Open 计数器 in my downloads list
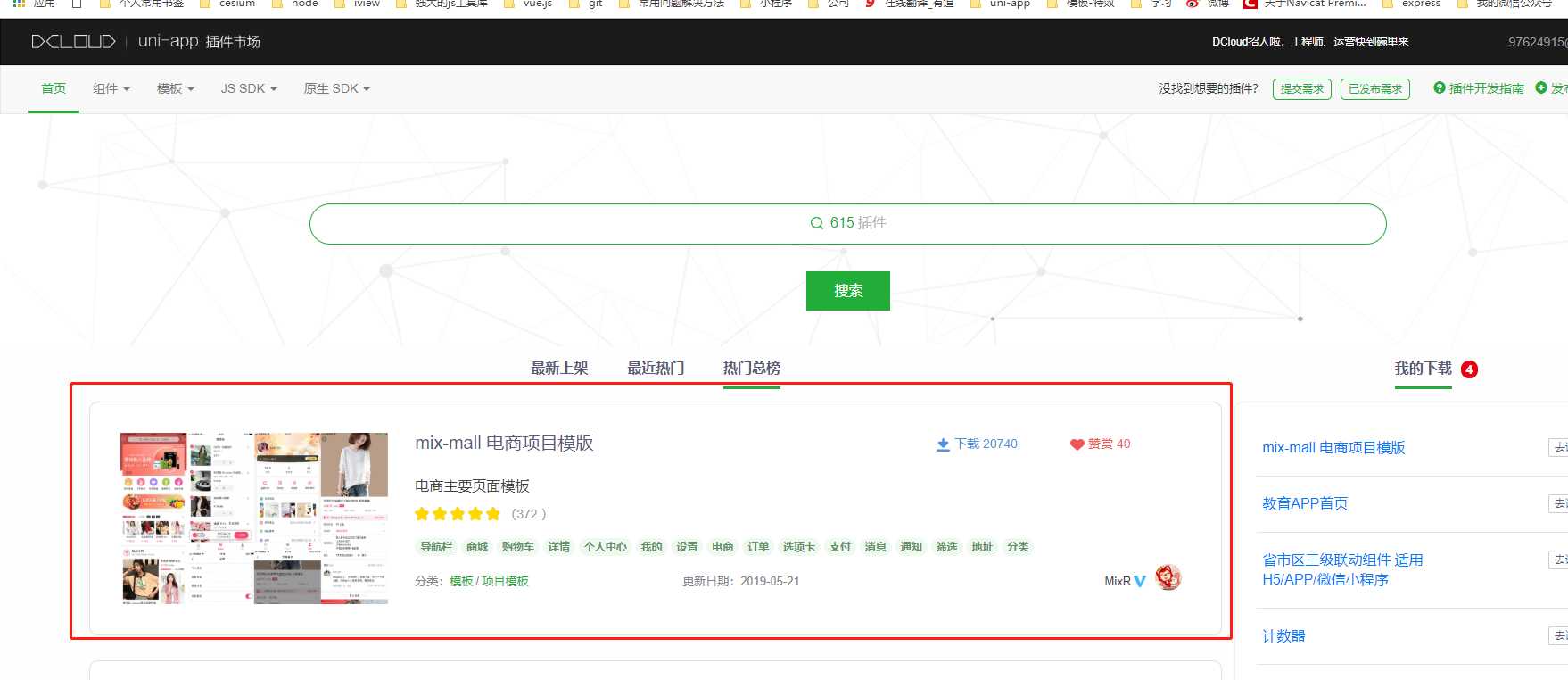 pyautogui.click(x=1283, y=636)
